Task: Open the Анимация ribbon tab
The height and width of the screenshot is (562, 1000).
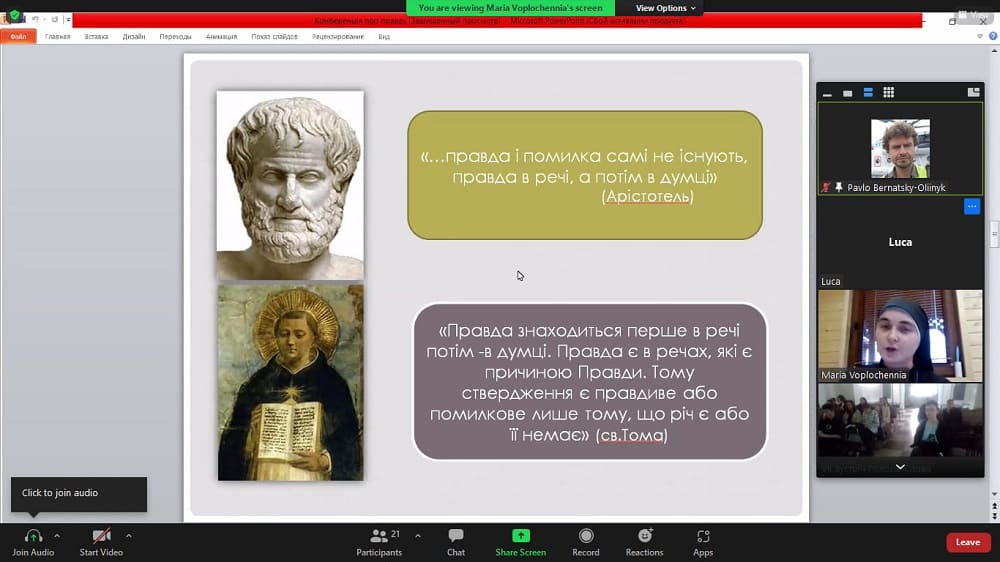Action: (221, 37)
